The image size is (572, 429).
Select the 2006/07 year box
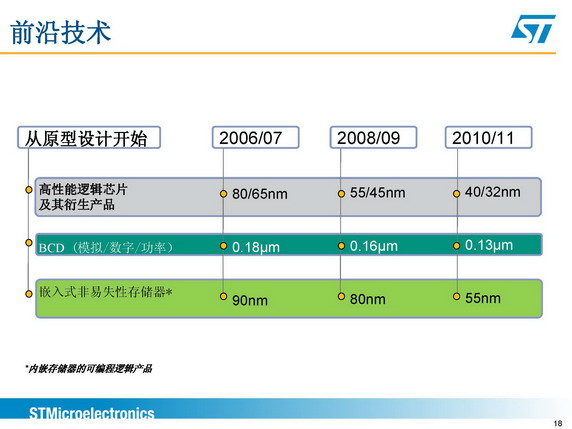coord(255,138)
